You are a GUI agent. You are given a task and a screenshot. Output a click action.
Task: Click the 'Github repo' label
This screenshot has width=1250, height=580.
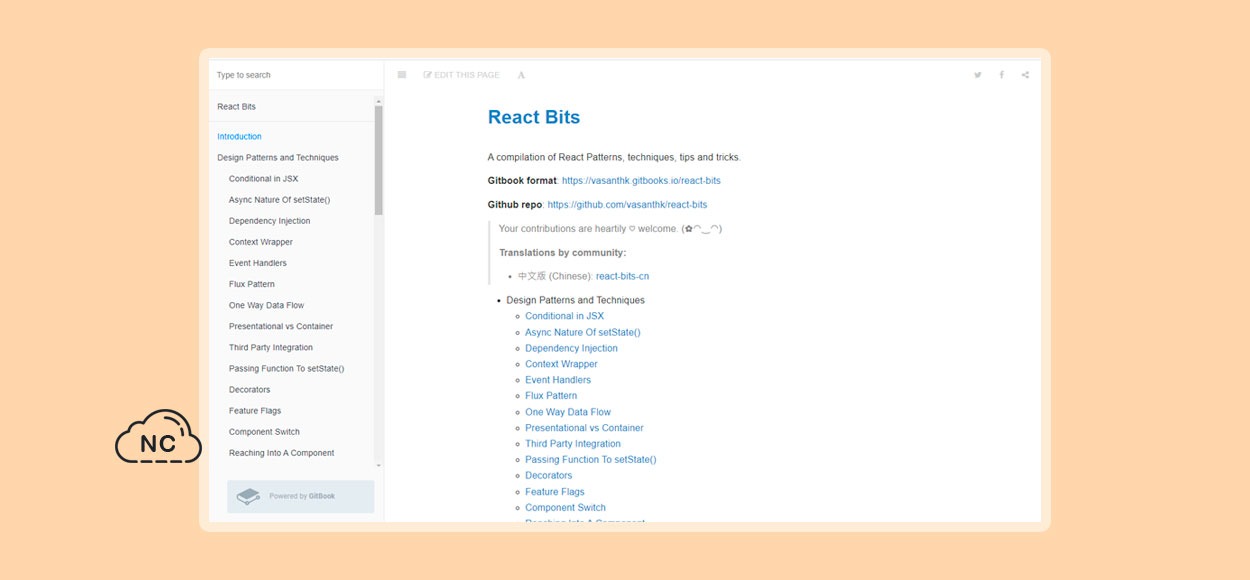pos(515,205)
